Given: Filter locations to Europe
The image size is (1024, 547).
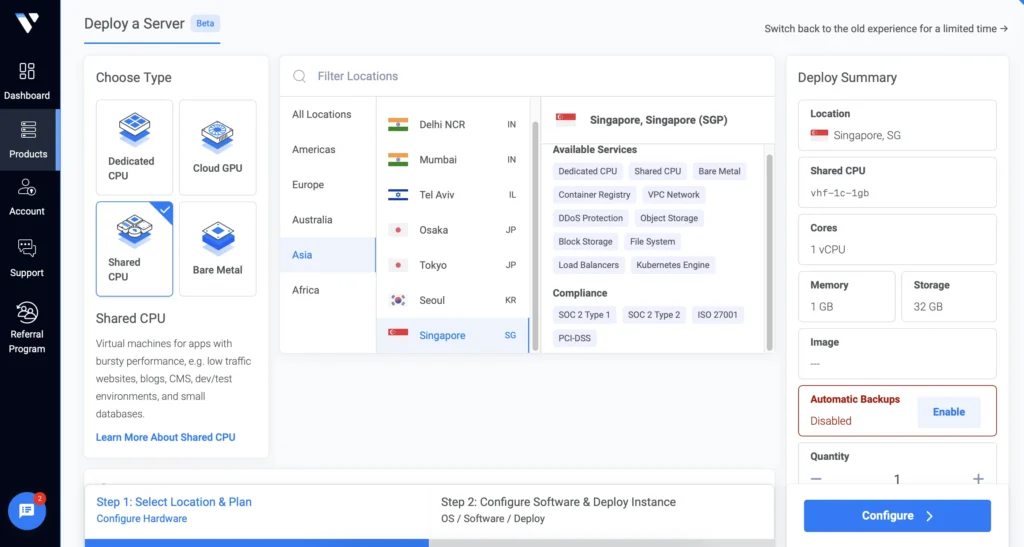Looking at the screenshot, I should tap(328, 185).
